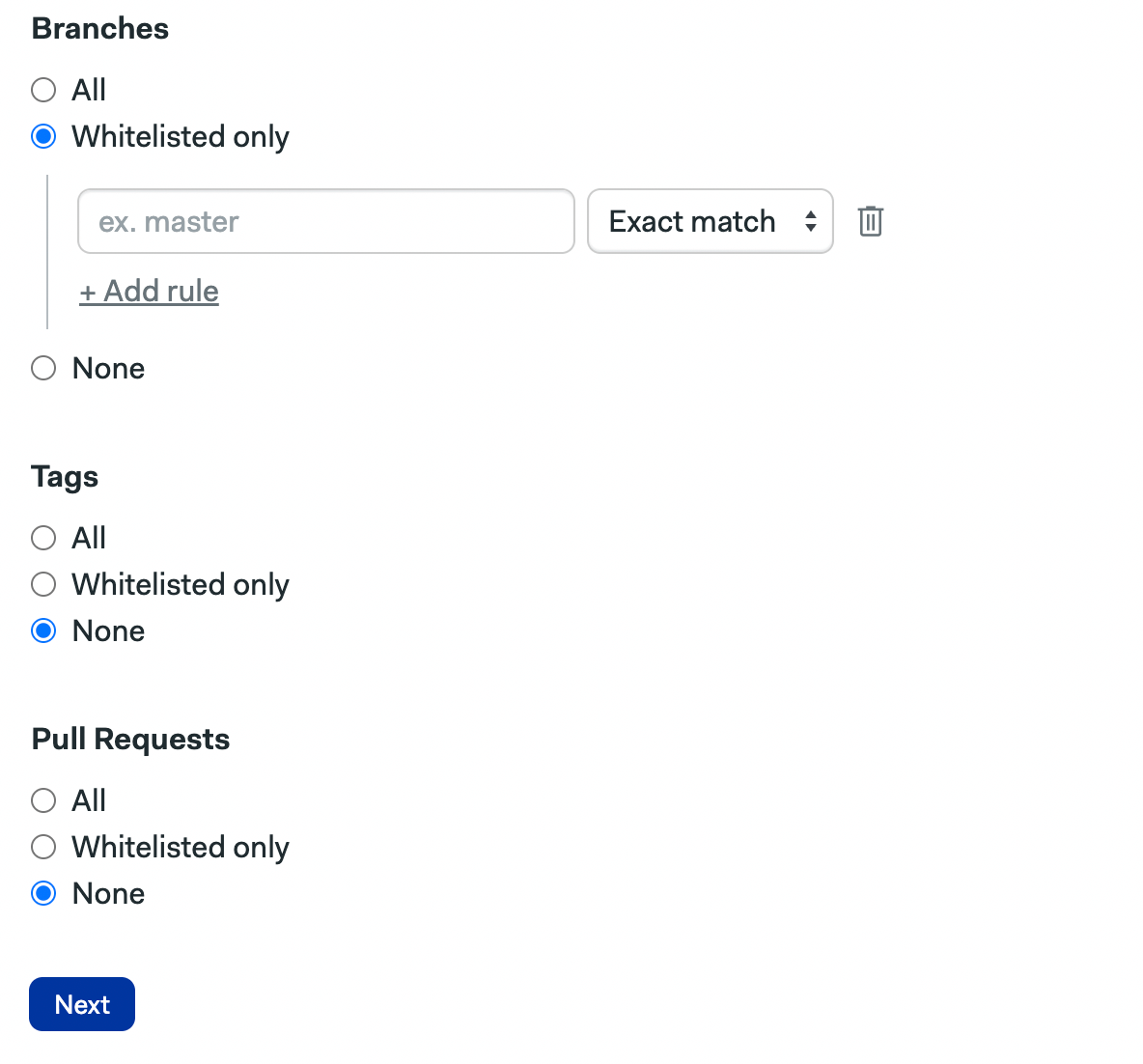This screenshot has height=1064, width=1143.
Task: Choose Whitelisted only for Pull Requests
Action: coord(42,847)
